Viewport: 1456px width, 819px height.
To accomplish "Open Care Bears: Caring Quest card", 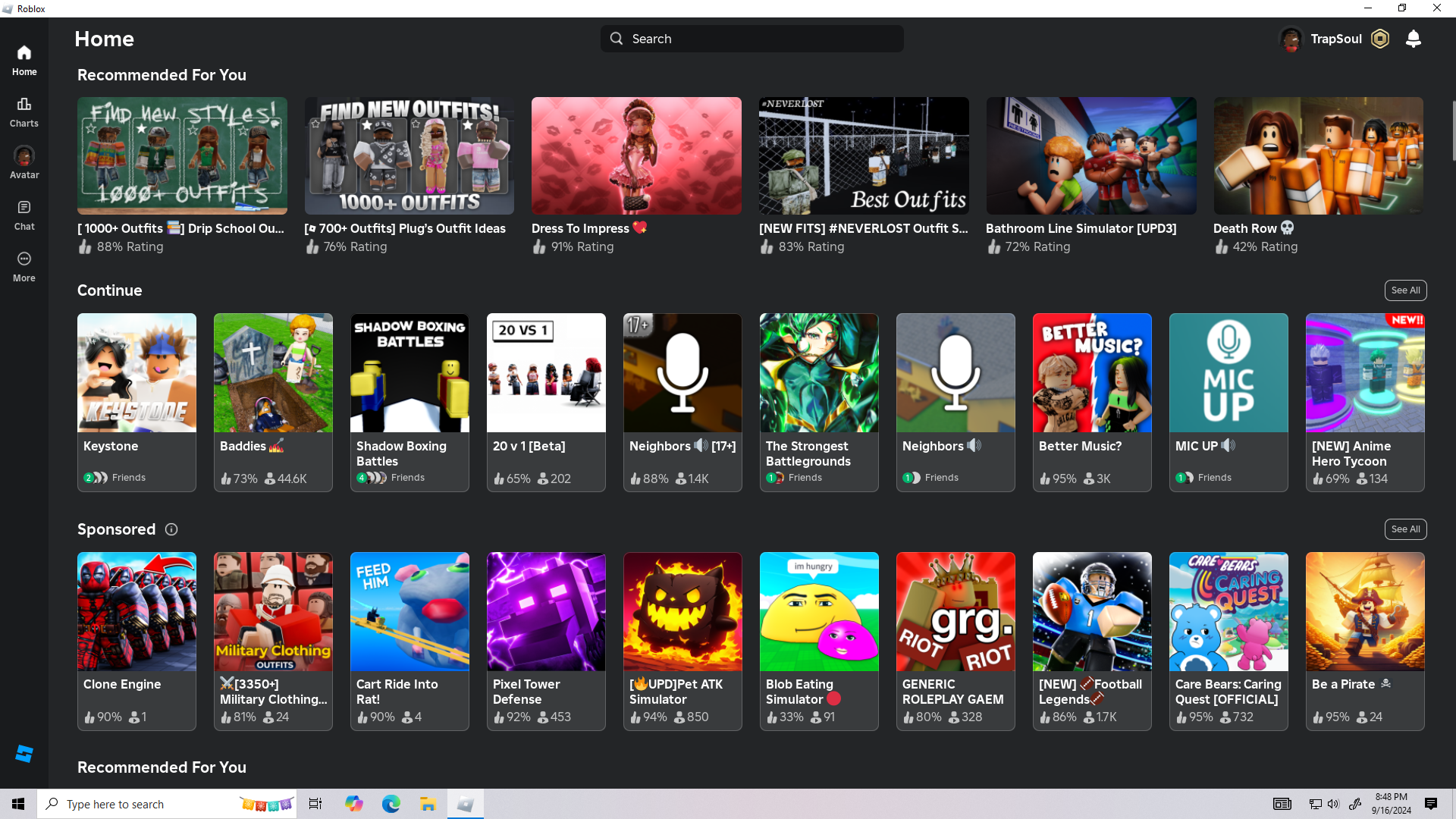I will click(1228, 641).
